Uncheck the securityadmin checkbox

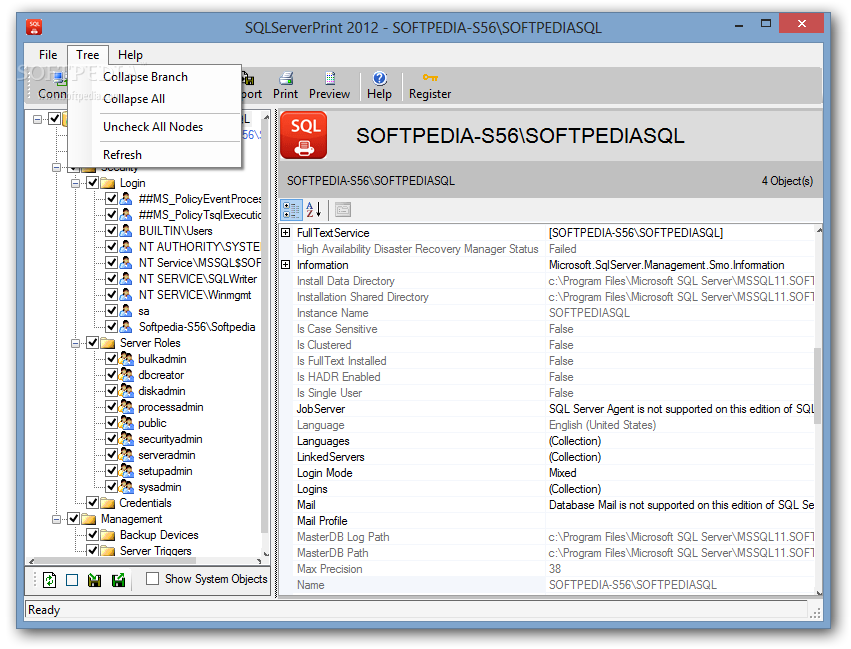(x=111, y=439)
